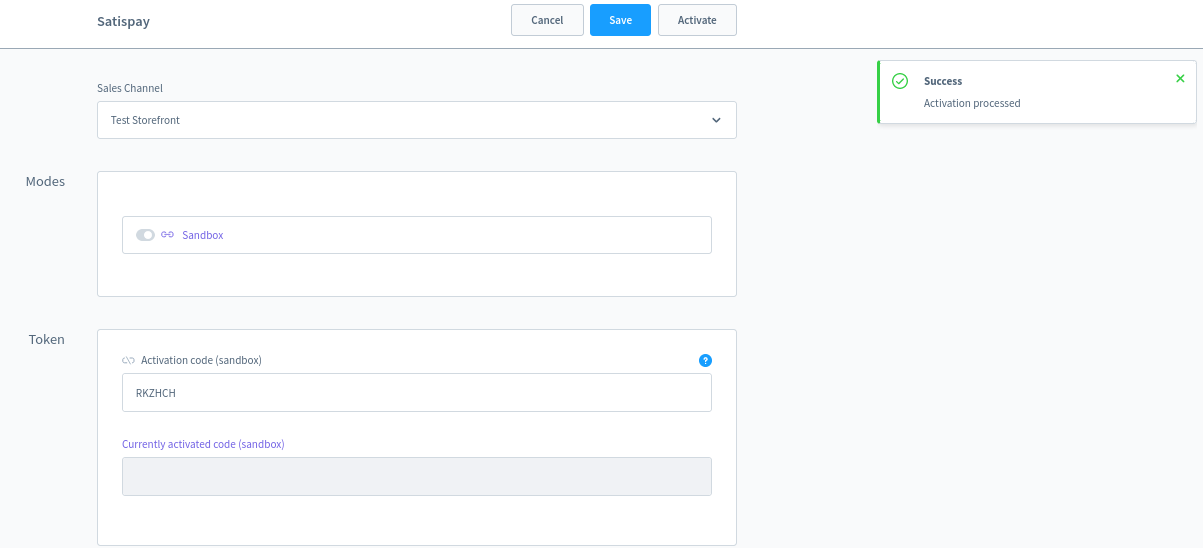Click the Activate button
The width and height of the screenshot is (1203, 548).
click(697, 20)
